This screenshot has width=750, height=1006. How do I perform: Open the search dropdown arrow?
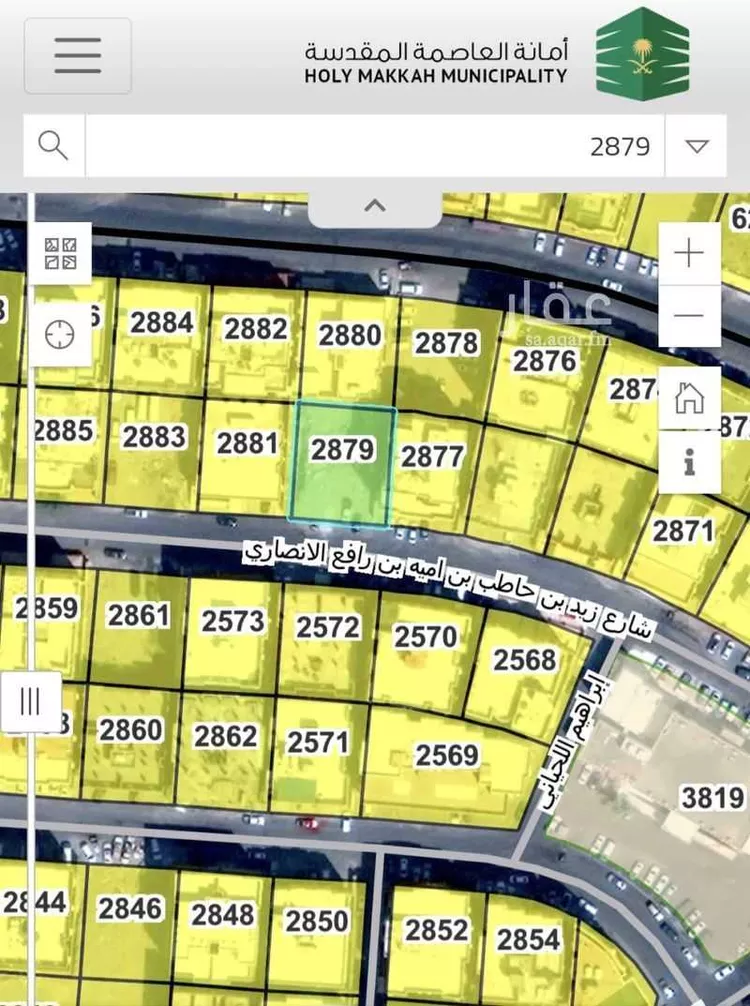point(696,146)
